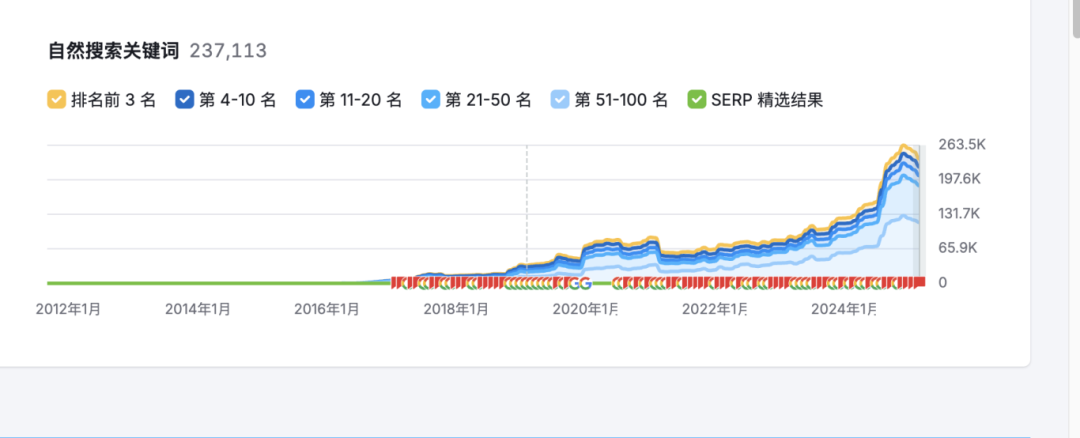The image size is (1080, 438).
Task: Click the 263.5K y-axis value
Action: (963, 144)
